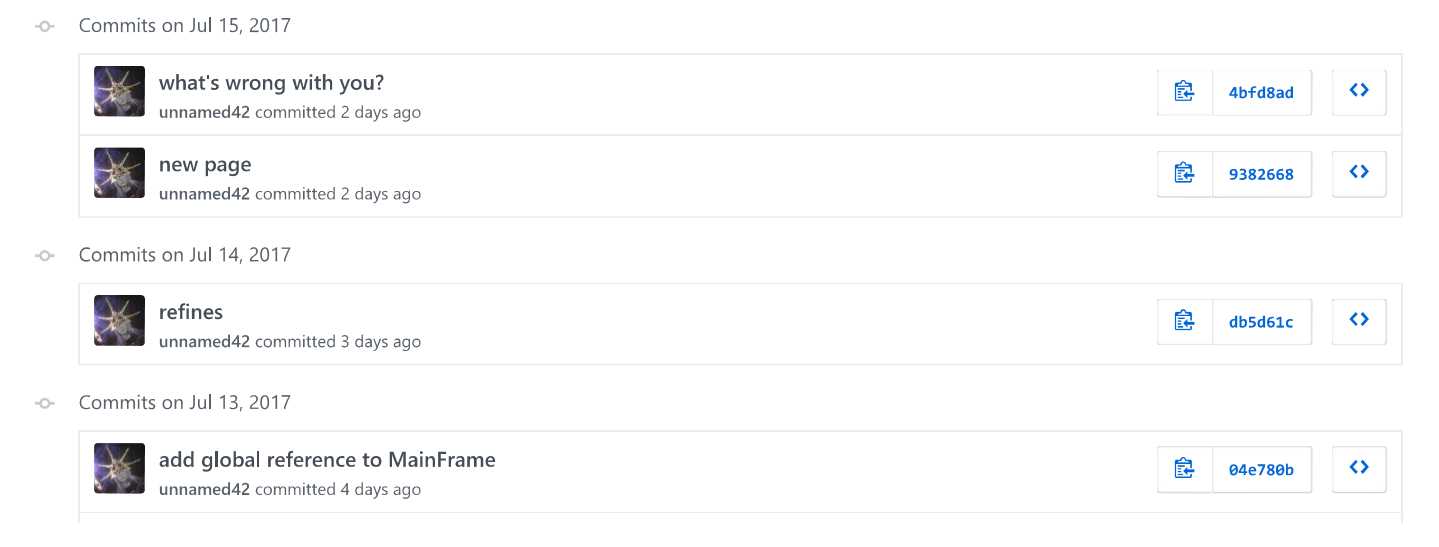Open commit hash db5d61c

[x=1261, y=322]
